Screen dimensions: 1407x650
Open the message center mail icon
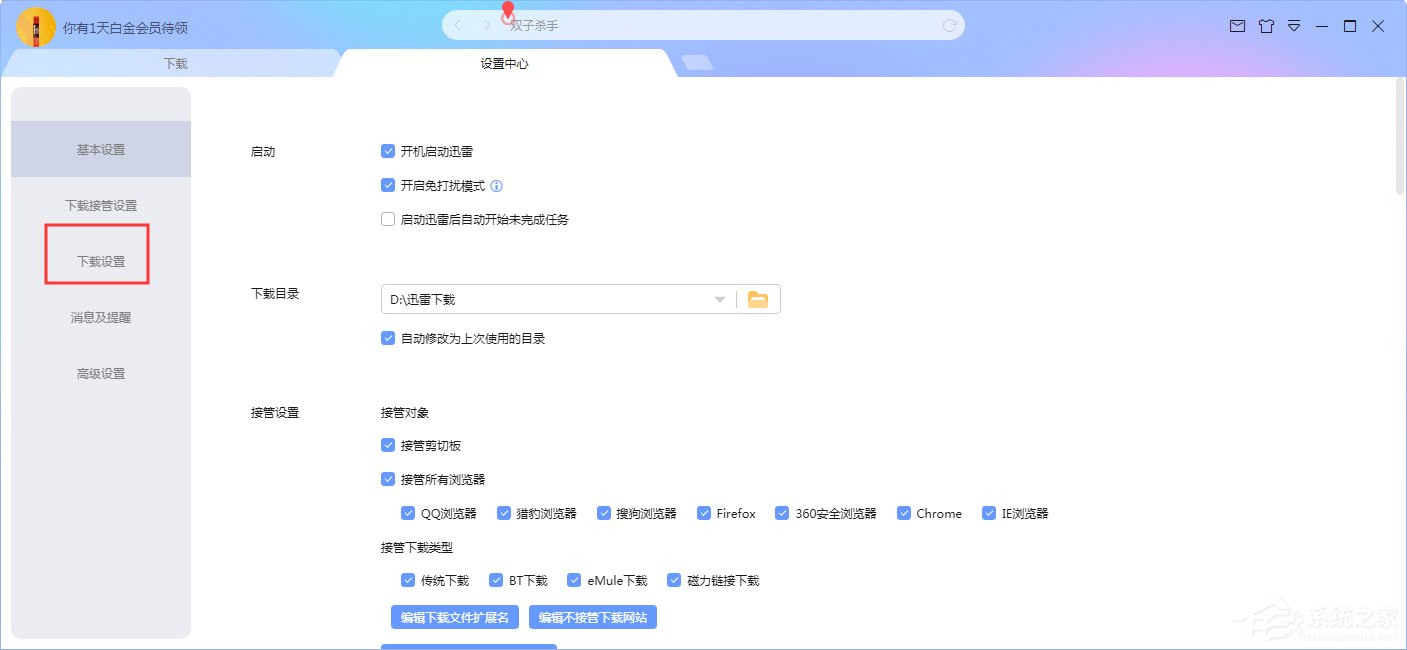1239,26
